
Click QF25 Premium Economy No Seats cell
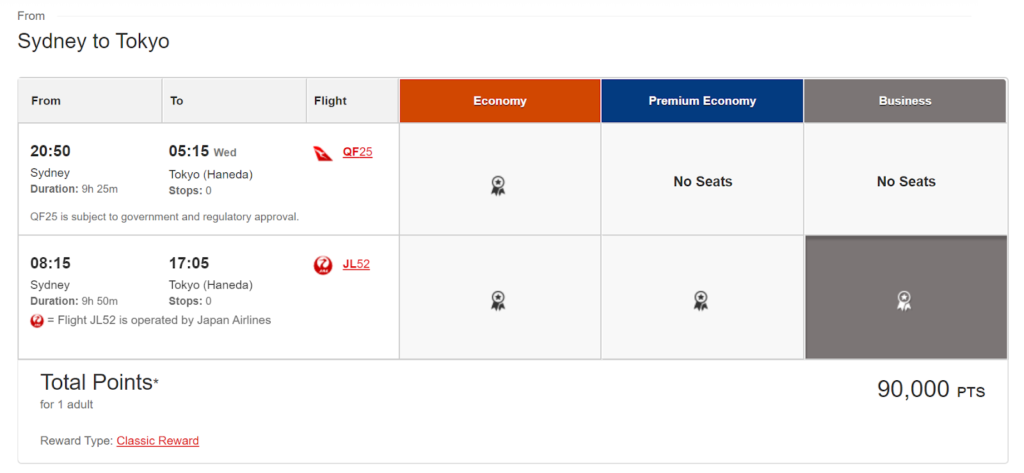[x=702, y=179]
